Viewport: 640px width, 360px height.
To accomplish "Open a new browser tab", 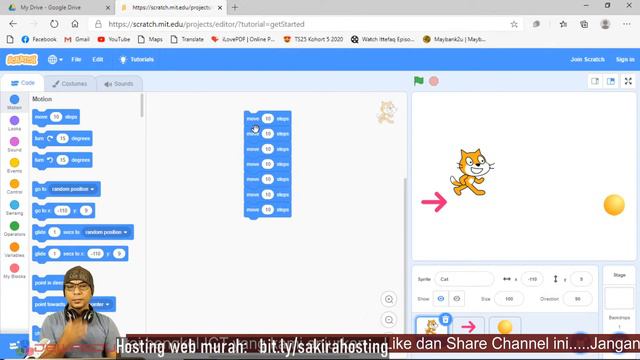I will (235, 7).
